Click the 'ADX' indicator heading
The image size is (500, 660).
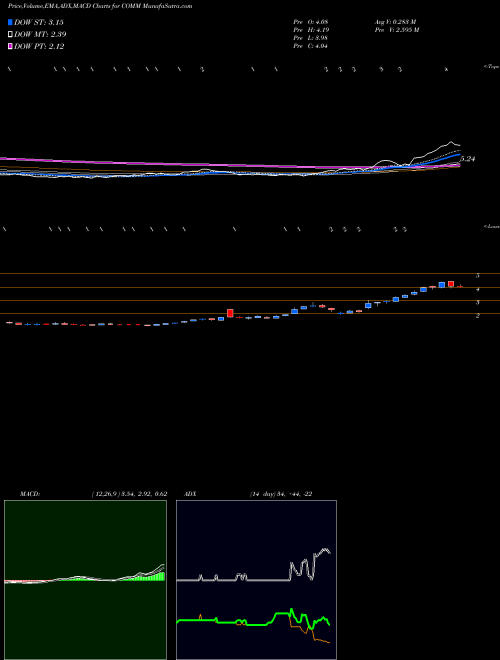(190, 494)
